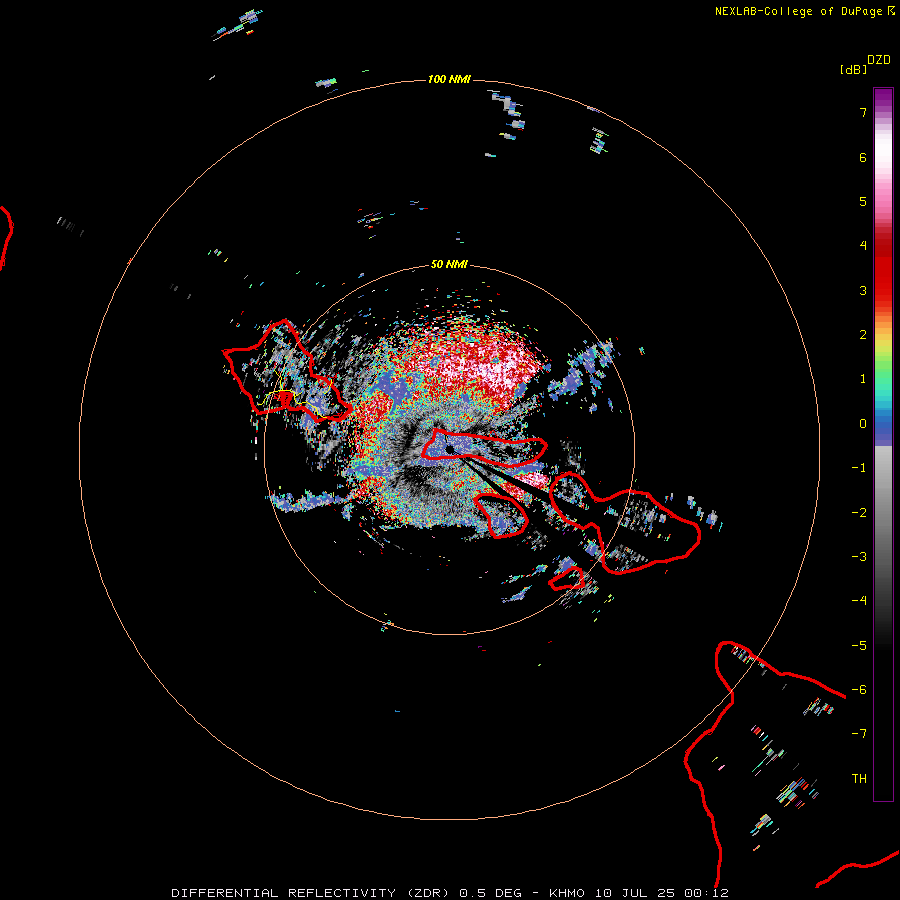Click the 50 NMI range ring label
900x900 pixels.
449,264
